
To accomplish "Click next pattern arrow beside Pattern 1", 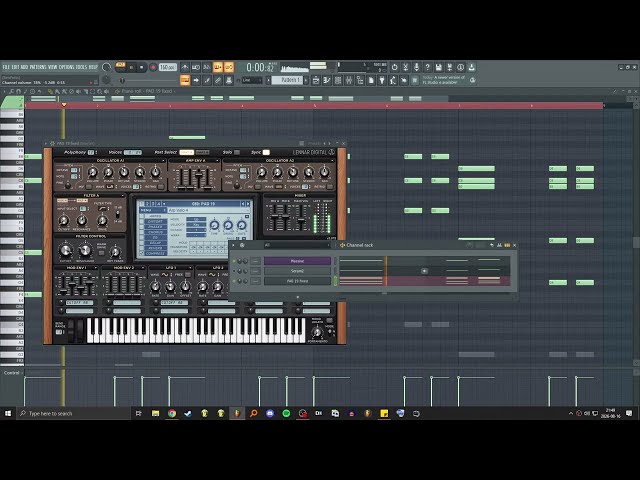I will click(306, 80).
